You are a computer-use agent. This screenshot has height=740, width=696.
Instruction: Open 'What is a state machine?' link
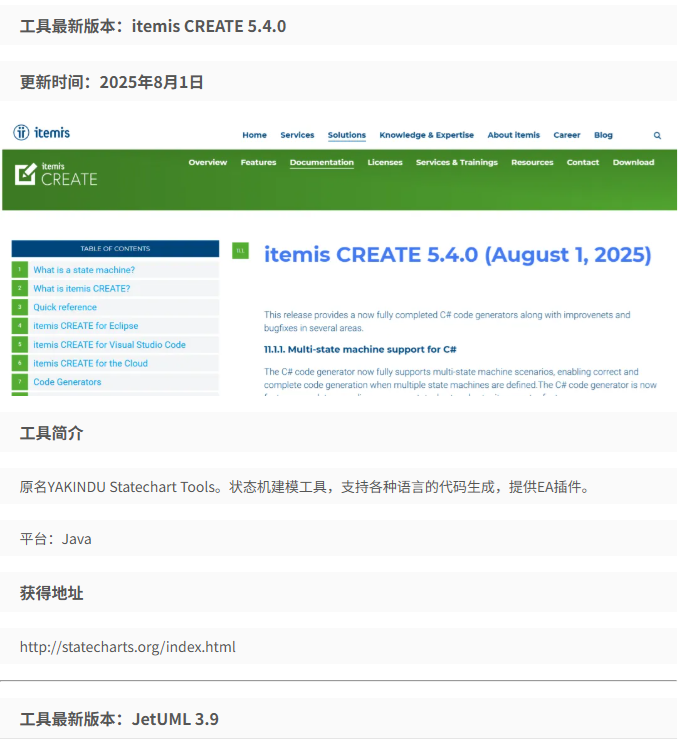(84, 270)
